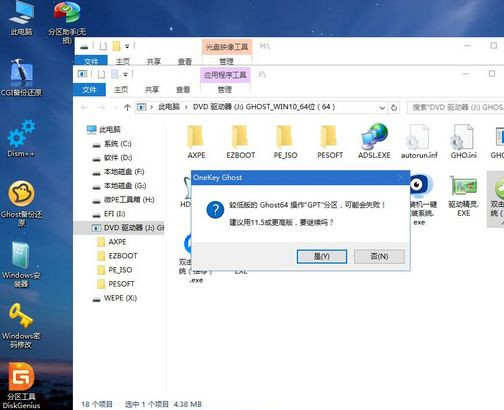Click 否(N) to cancel Ghost
The height and width of the screenshot is (410, 504).
[379, 256]
